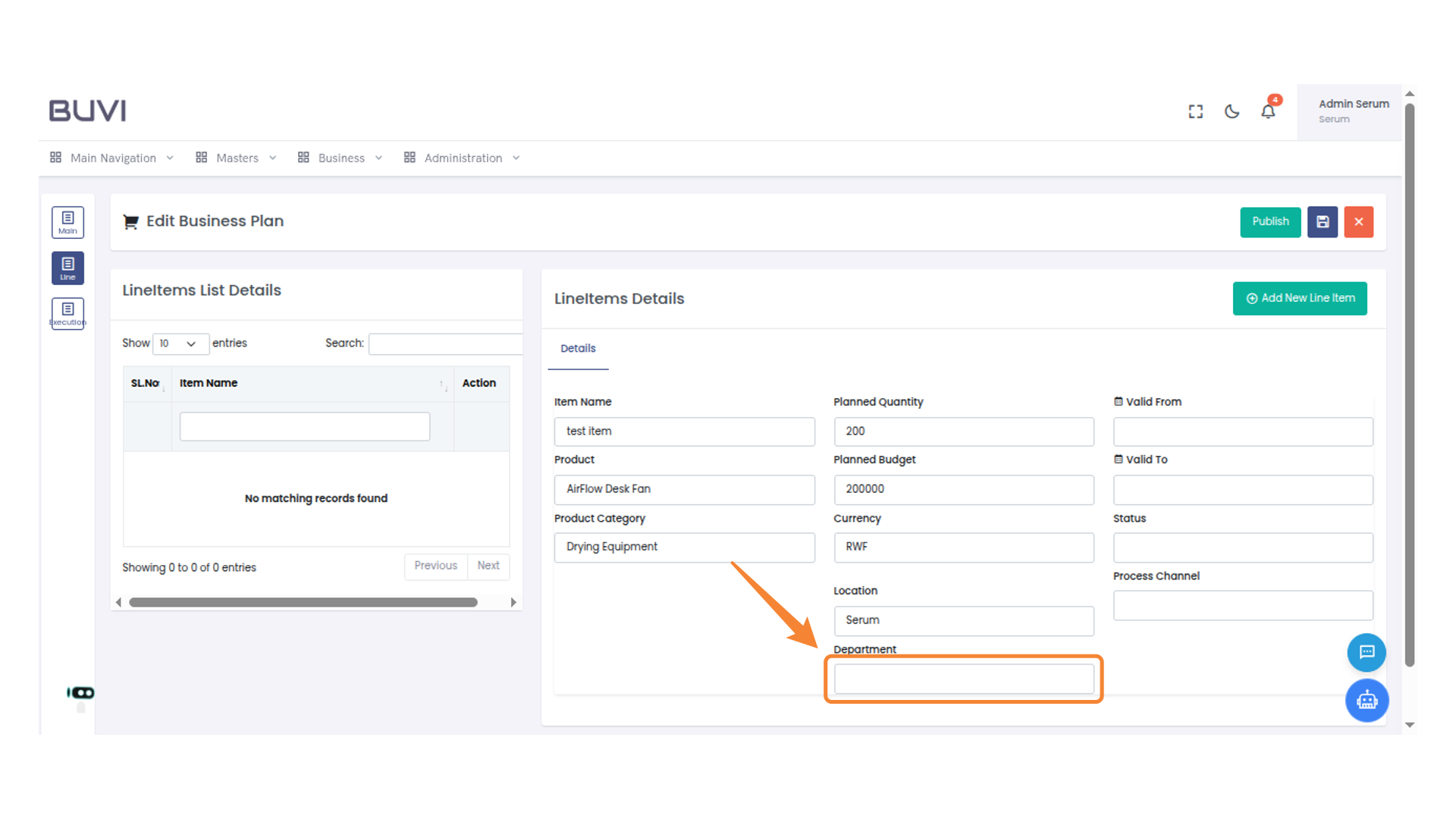Click the fullscreen expand icon
This screenshot has height=819, width=1456.
click(1196, 111)
